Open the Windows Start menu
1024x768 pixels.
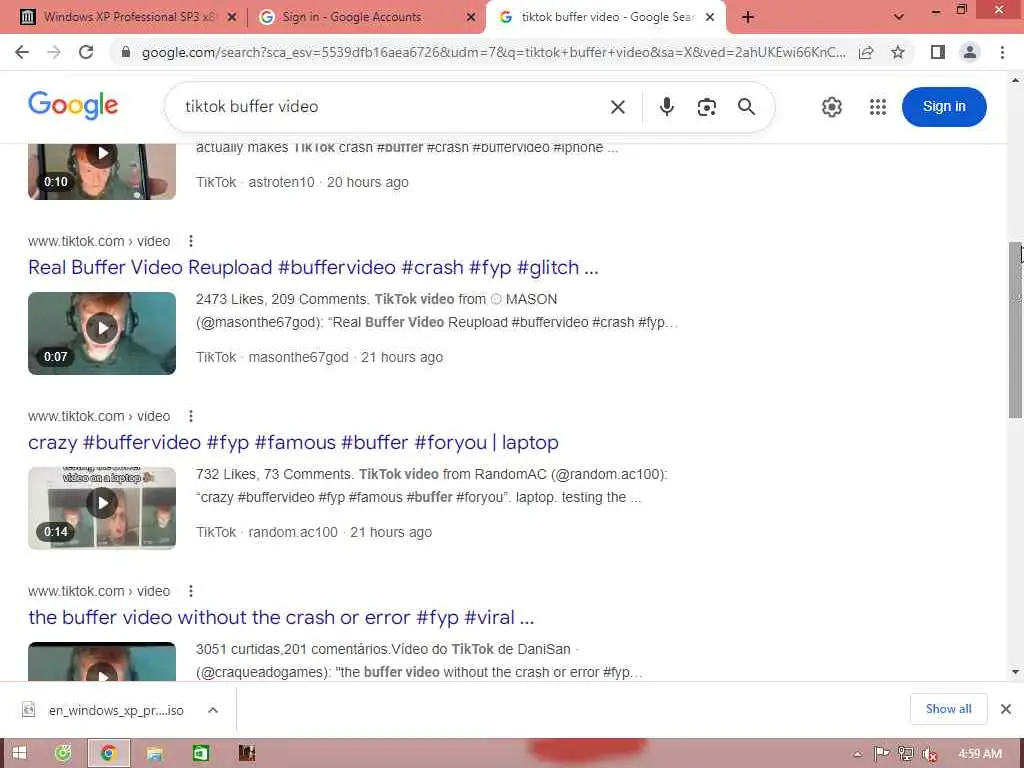20,753
